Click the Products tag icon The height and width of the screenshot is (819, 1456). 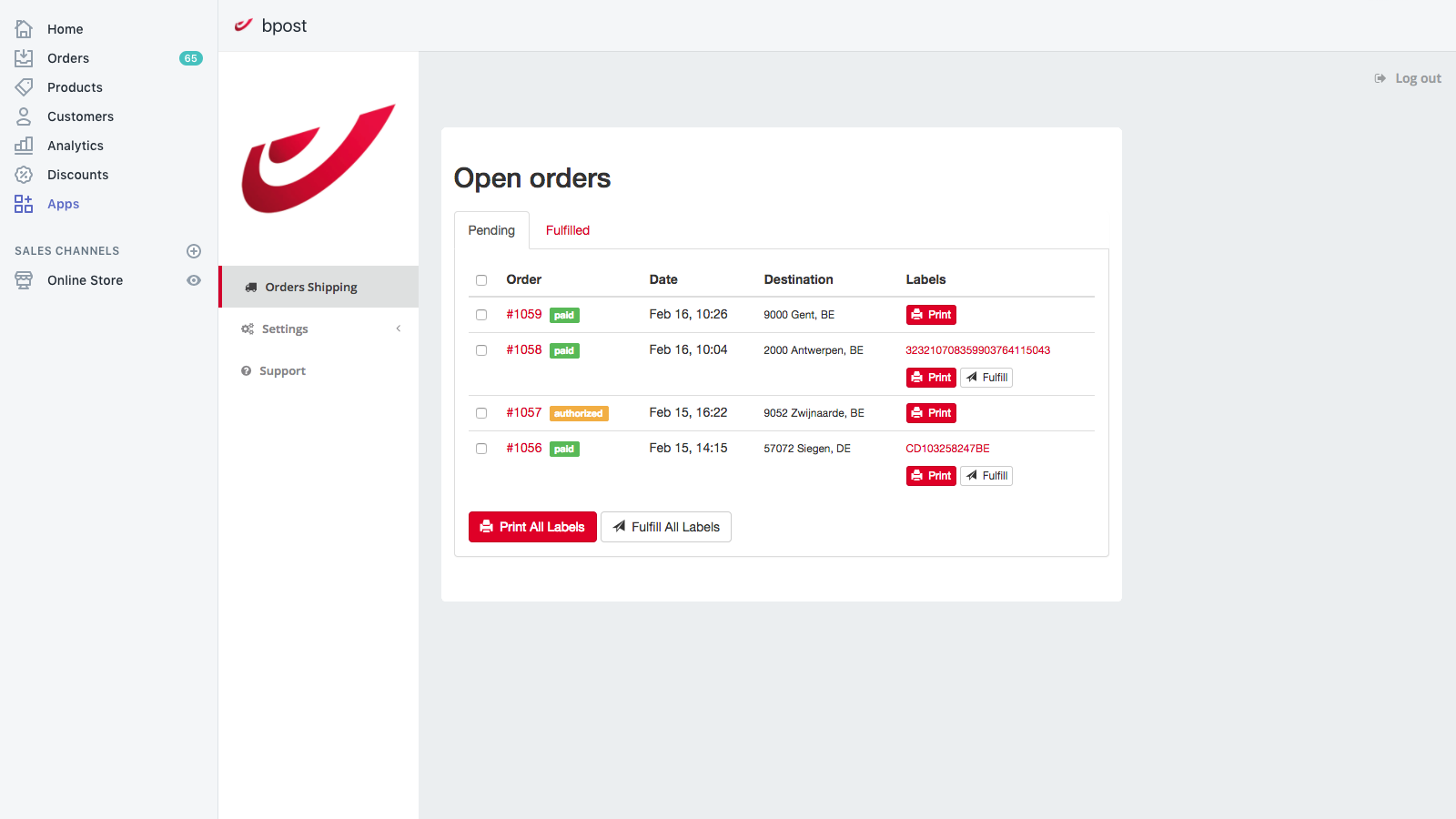click(24, 87)
